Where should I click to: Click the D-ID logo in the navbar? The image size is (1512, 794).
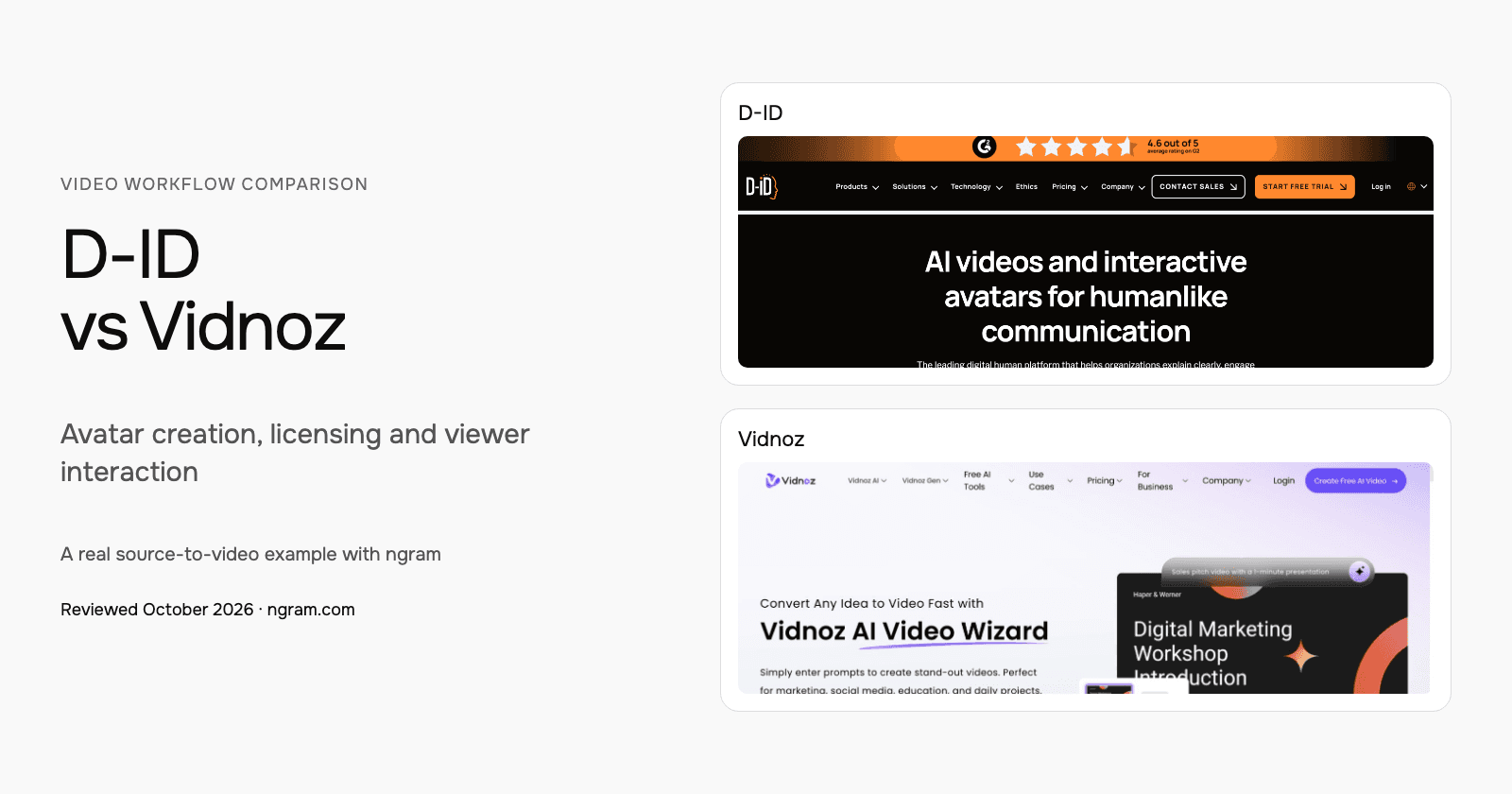tap(762, 187)
